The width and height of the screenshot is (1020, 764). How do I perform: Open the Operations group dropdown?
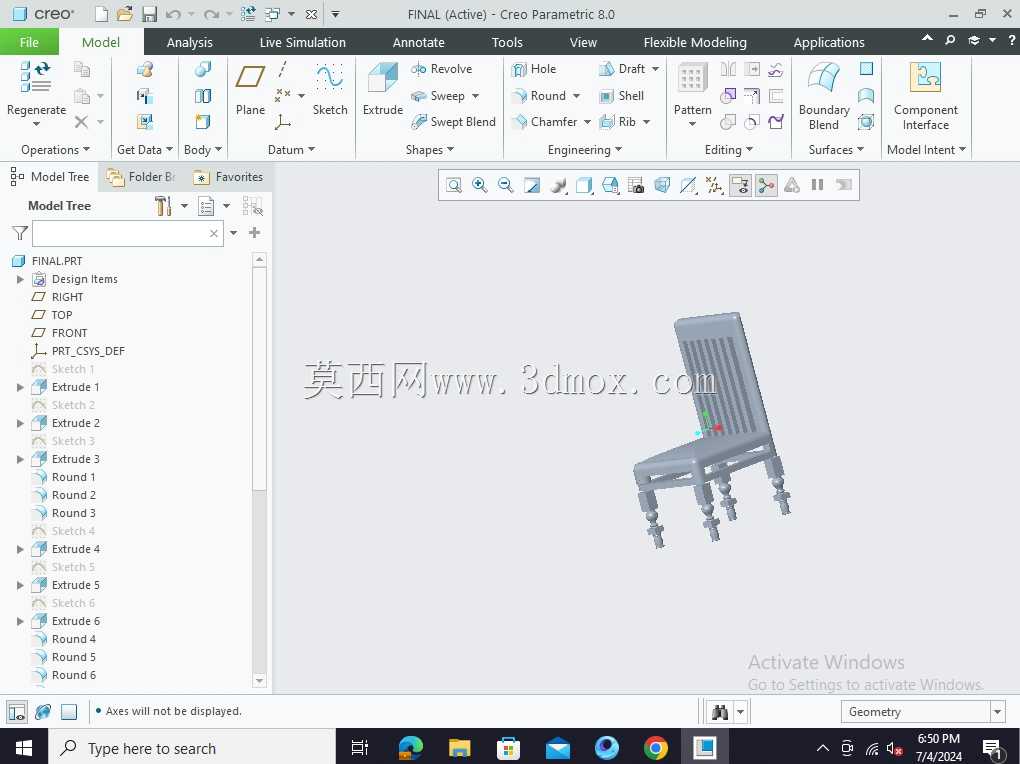(x=55, y=150)
